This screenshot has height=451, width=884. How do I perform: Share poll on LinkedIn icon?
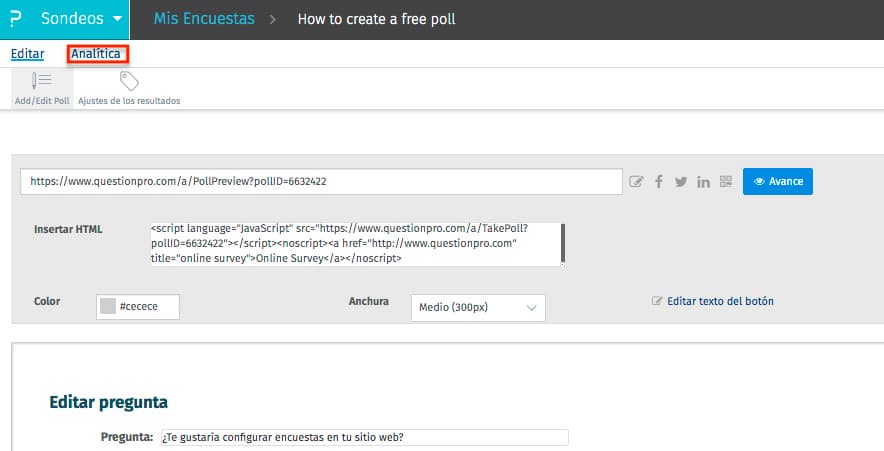pos(703,182)
